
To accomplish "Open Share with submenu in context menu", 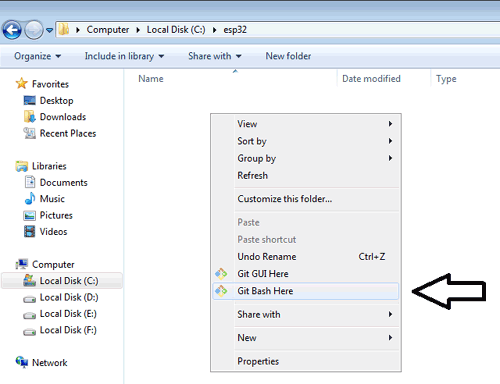I will tap(306, 314).
